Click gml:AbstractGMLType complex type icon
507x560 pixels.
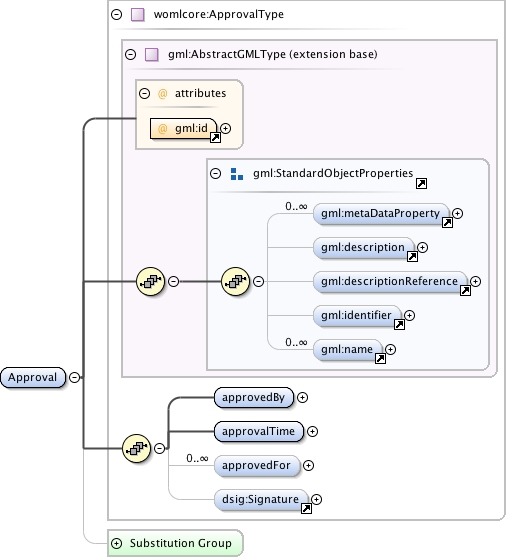152,55
